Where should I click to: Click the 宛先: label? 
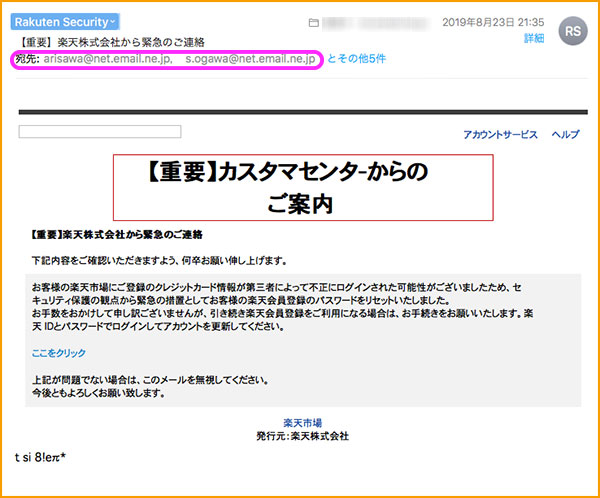pos(27,59)
